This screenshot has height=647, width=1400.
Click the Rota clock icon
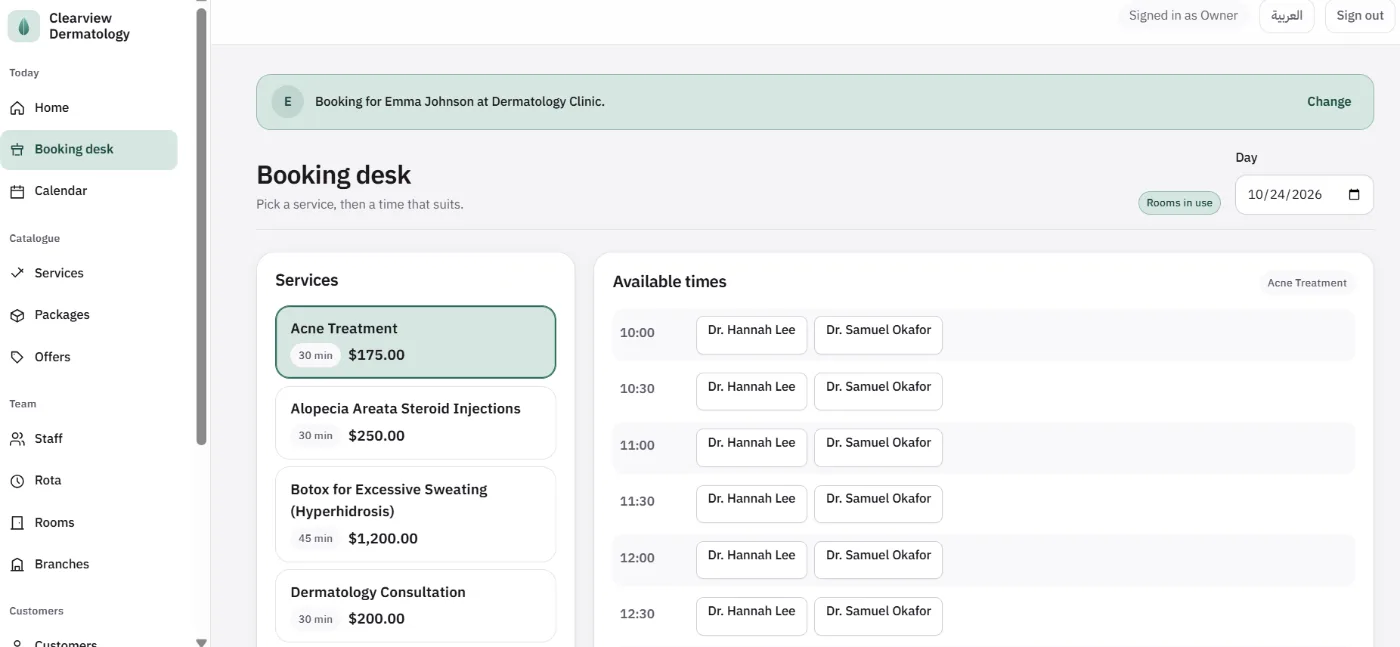tap(17, 481)
